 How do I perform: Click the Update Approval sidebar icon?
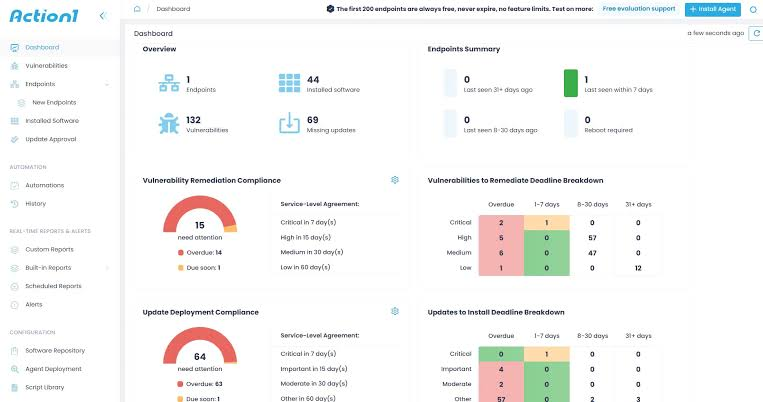pos(15,139)
